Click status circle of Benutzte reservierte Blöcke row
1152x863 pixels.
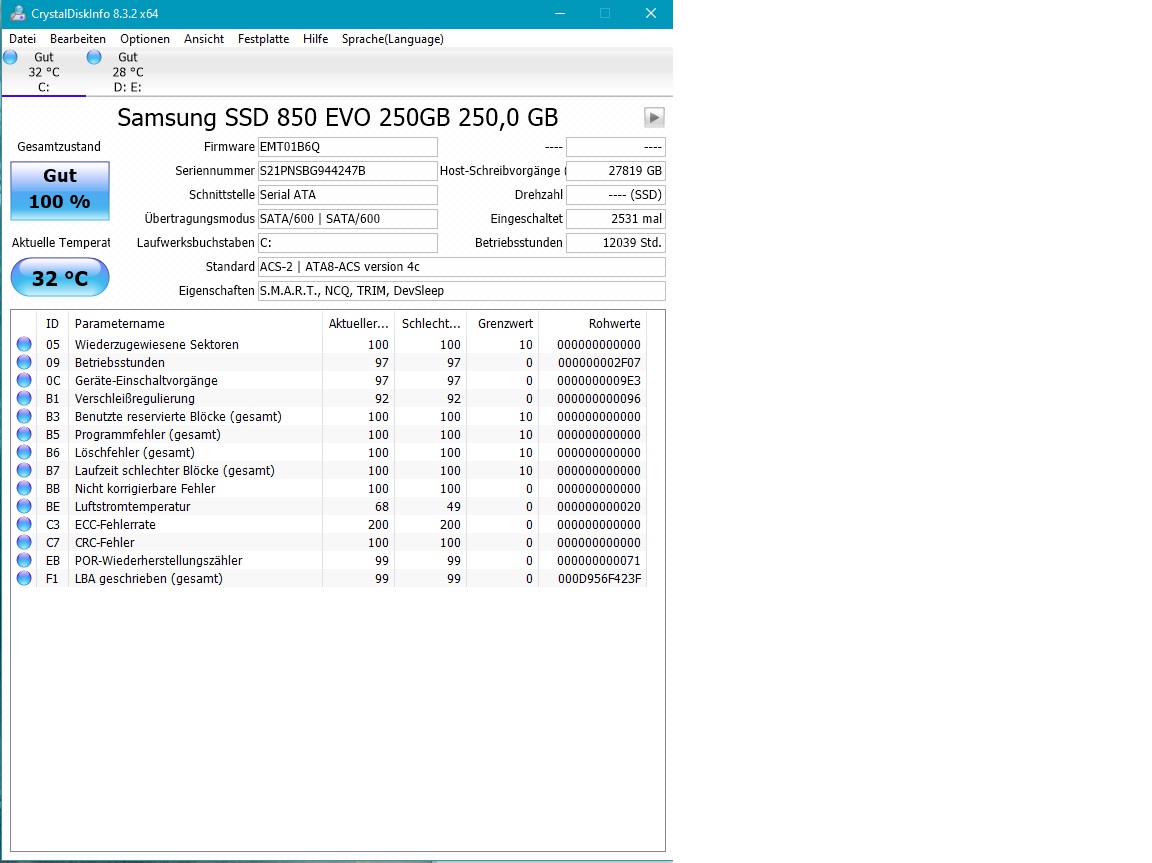[24, 416]
